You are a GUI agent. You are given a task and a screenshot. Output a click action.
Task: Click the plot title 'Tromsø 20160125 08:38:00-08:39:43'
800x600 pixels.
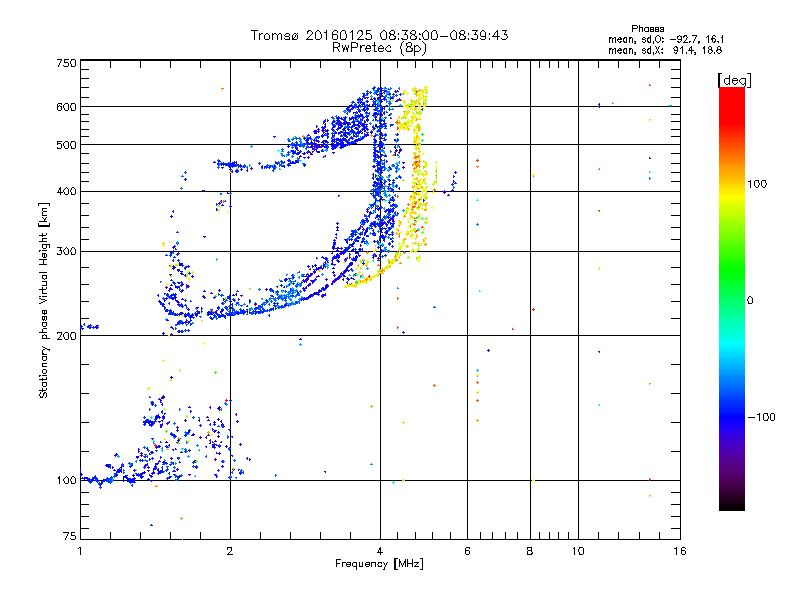[x=379, y=35]
